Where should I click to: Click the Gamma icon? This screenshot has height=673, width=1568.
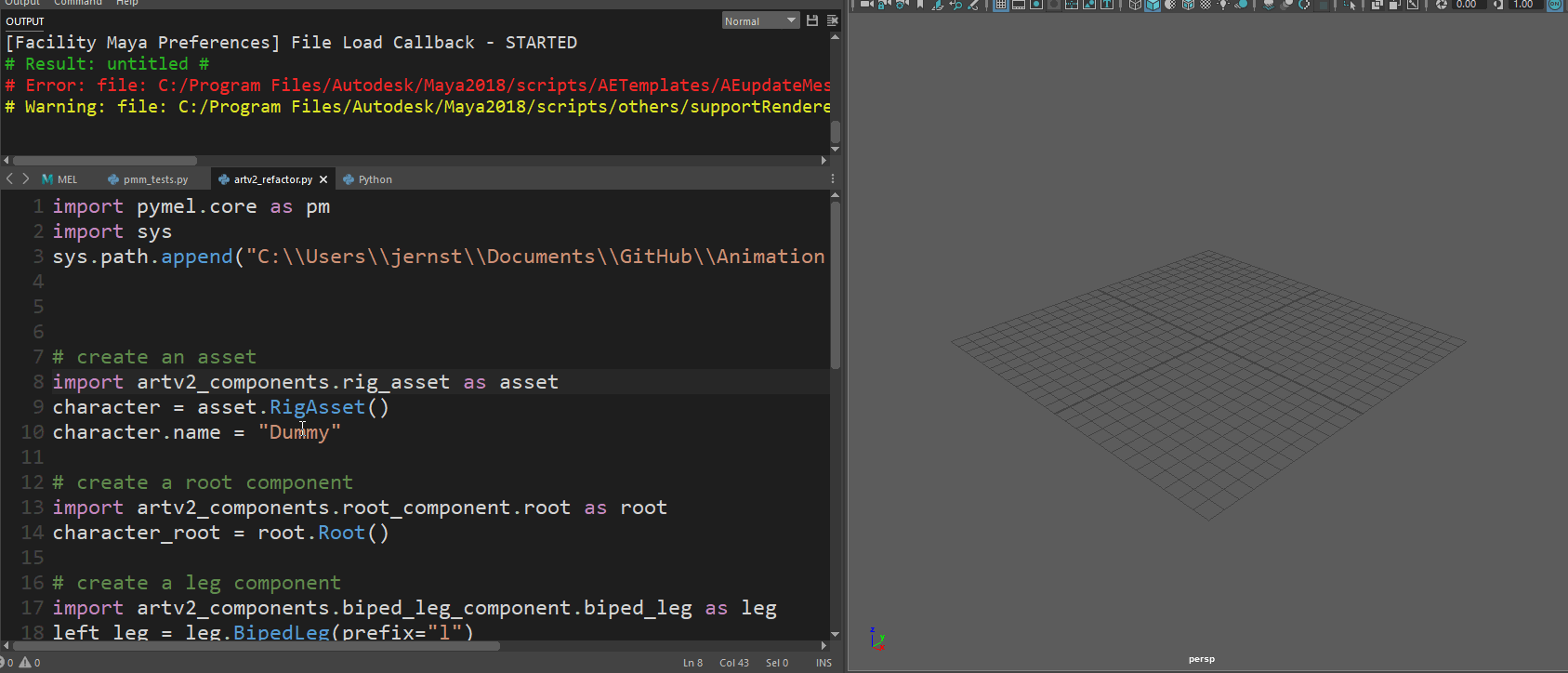pyautogui.click(x=1497, y=5)
